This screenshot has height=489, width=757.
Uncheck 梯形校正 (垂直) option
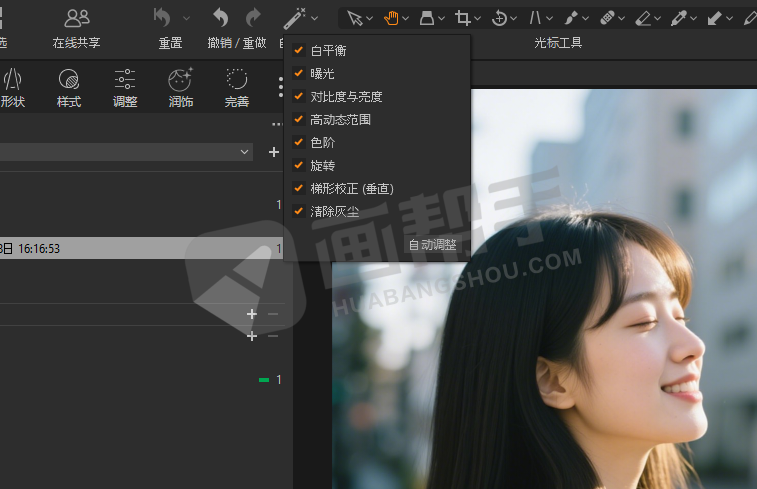click(x=299, y=188)
